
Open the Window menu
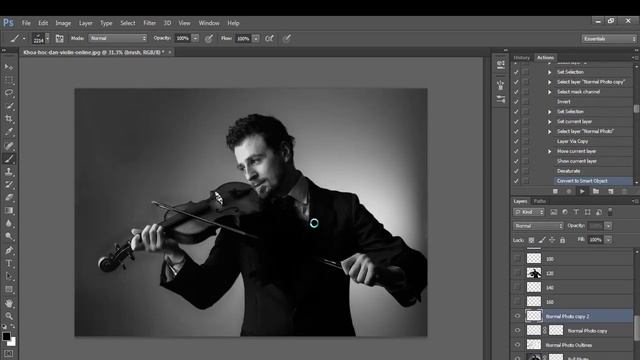(209, 23)
